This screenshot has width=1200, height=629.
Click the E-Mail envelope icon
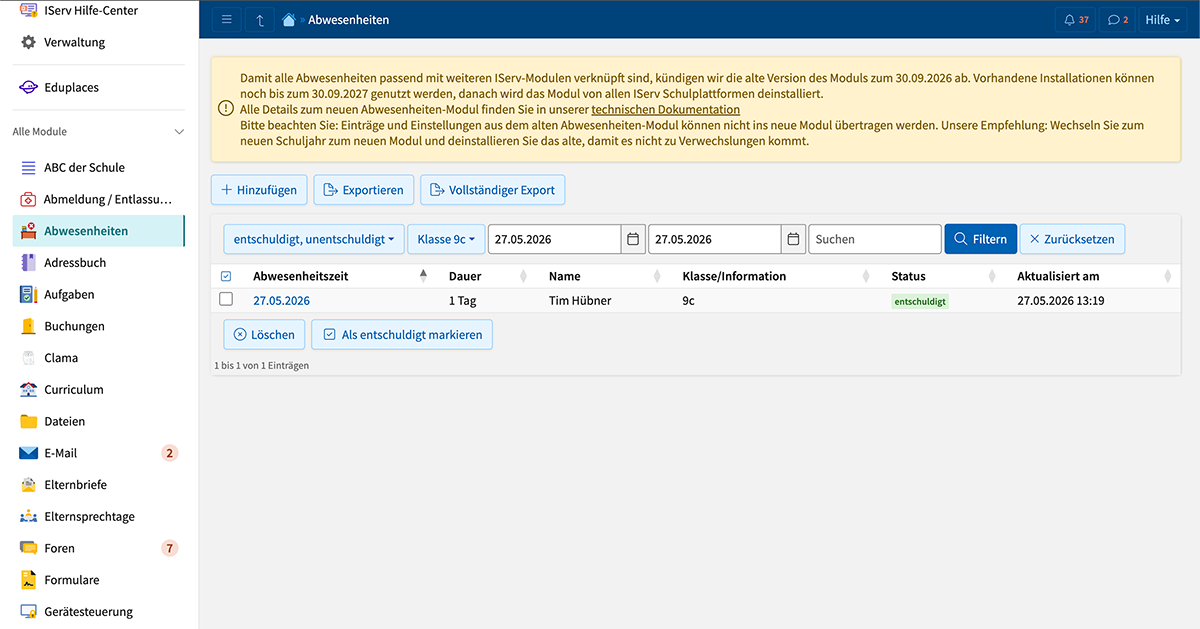tap(28, 453)
